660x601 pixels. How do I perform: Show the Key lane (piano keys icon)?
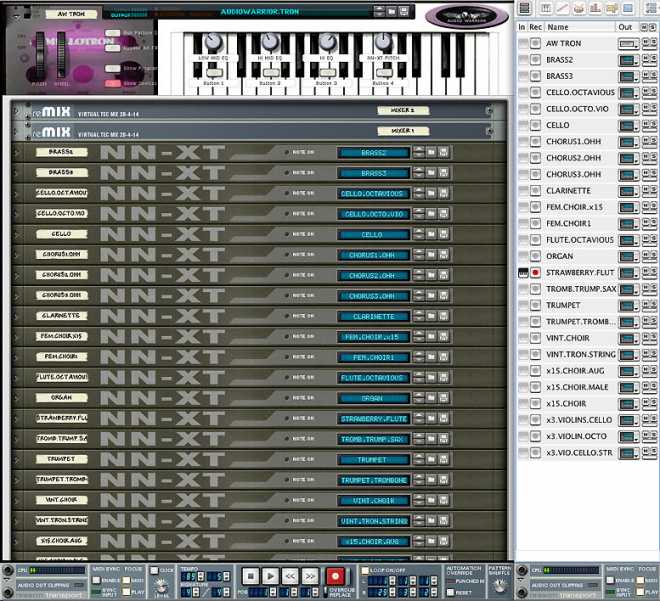[546, 8]
